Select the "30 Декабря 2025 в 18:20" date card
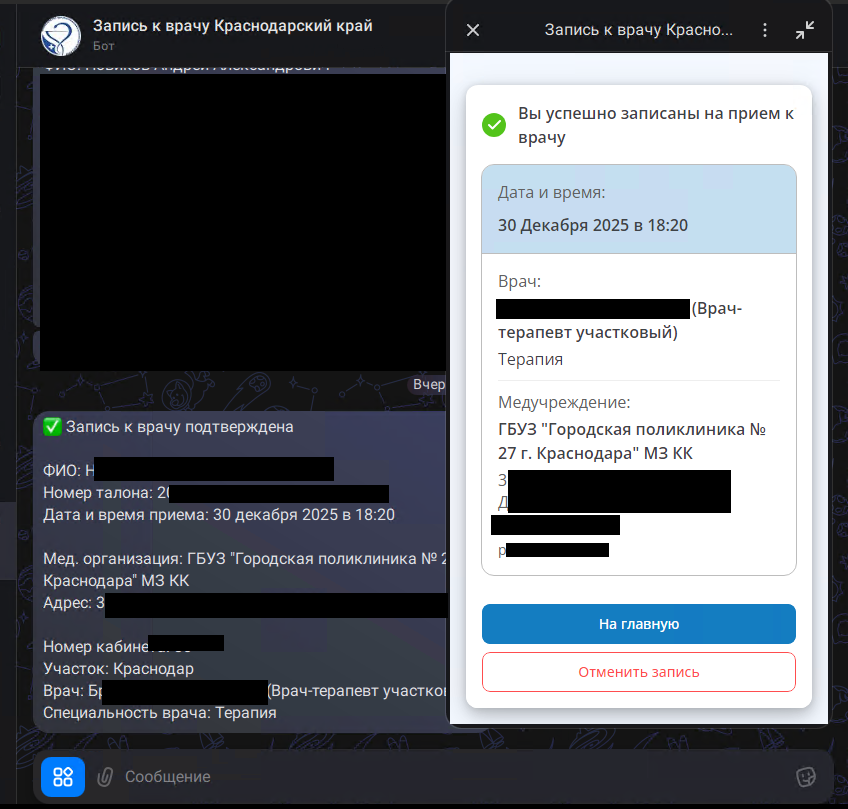 (593, 224)
